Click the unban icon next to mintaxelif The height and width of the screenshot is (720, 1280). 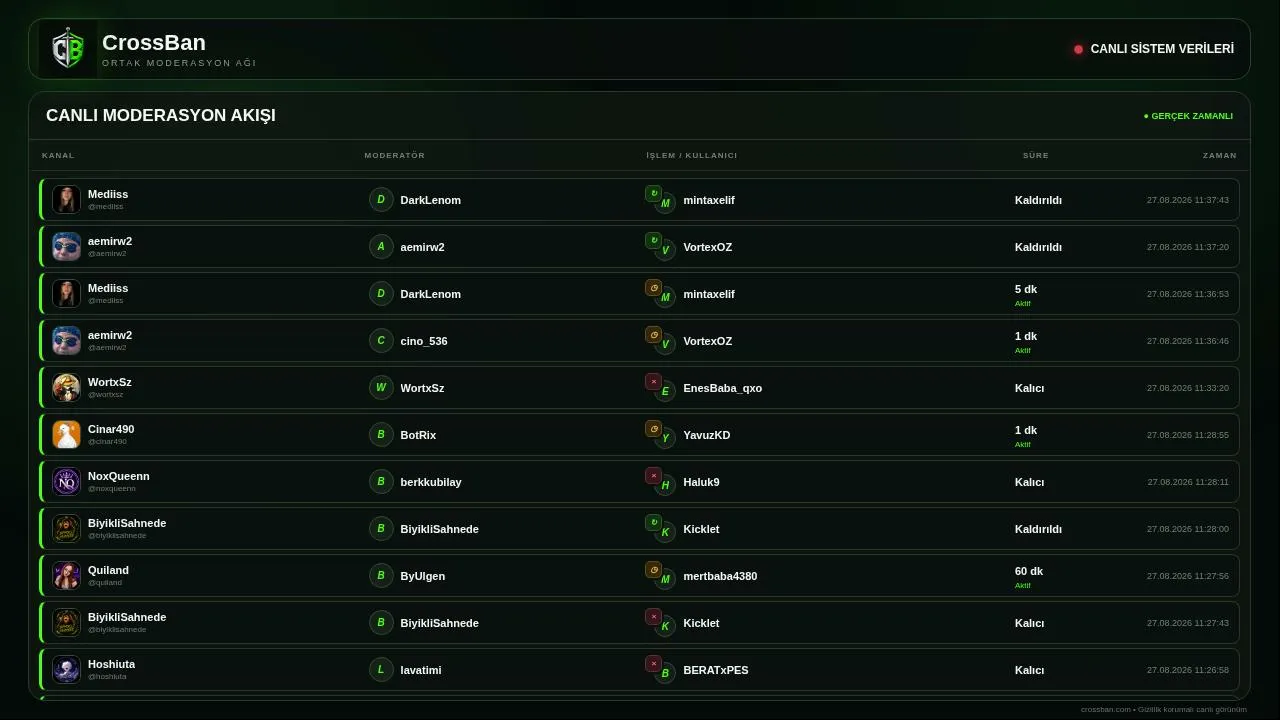pos(653,193)
